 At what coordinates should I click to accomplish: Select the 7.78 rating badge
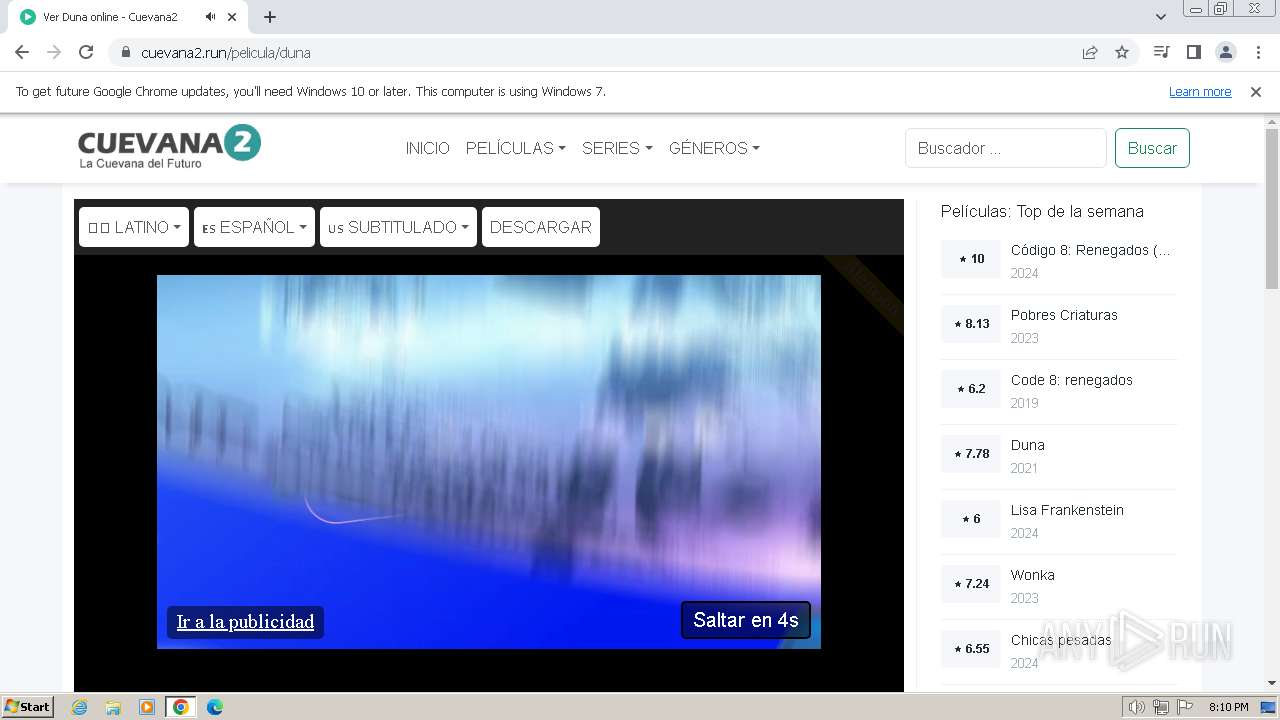point(971,454)
